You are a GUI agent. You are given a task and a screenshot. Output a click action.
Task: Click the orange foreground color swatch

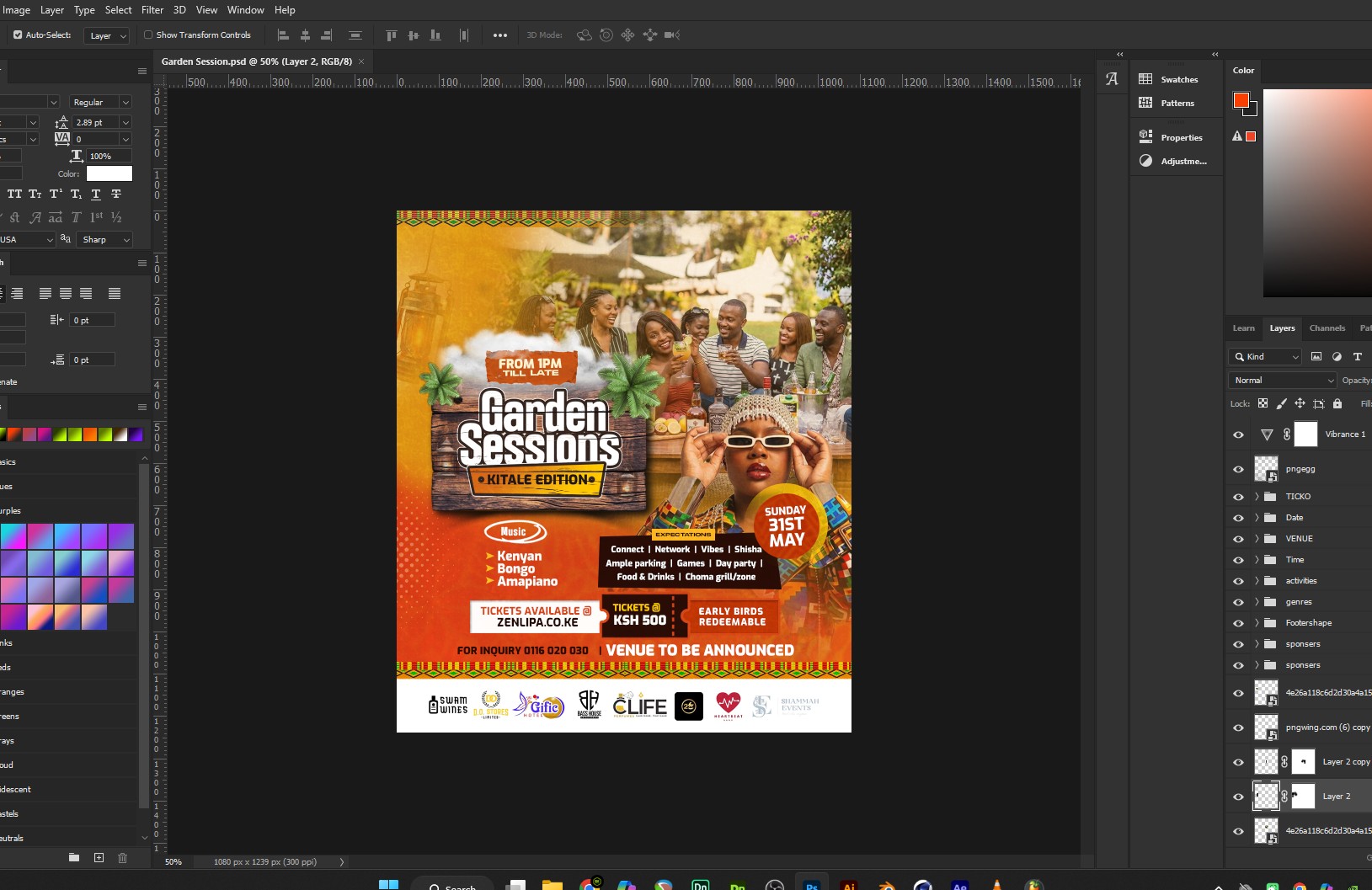(x=1241, y=100)
